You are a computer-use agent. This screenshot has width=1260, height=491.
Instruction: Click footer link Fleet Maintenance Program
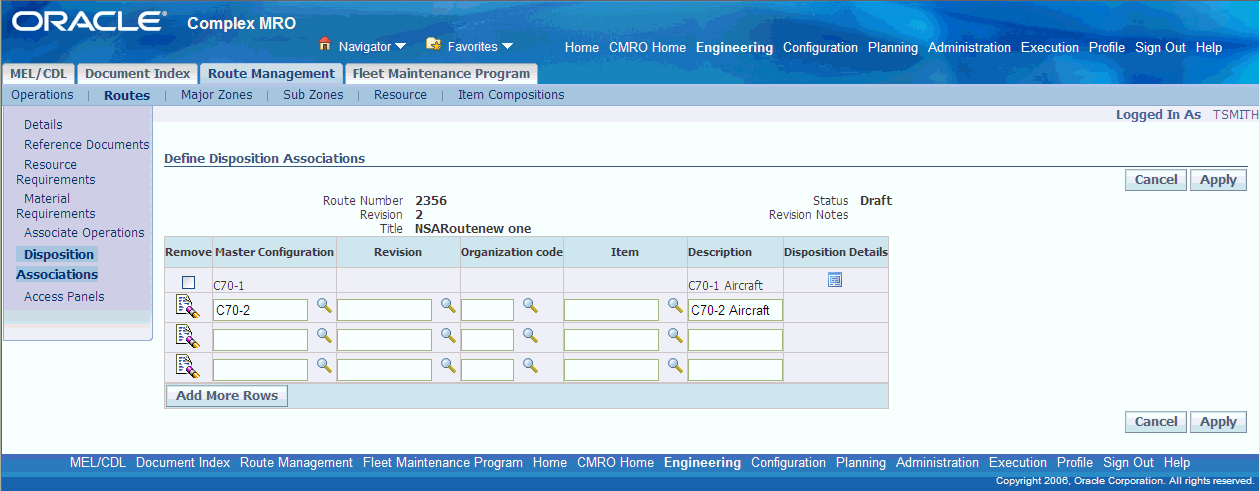pyautogui.click(x=443, y=462)
